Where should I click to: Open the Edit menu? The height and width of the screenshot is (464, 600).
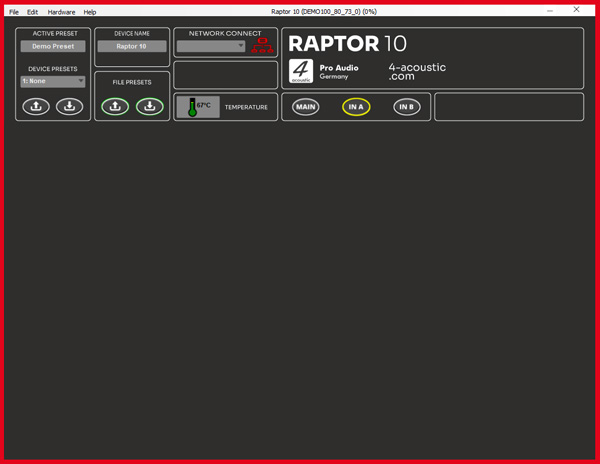pyautogui.click(x=32, y=12)
